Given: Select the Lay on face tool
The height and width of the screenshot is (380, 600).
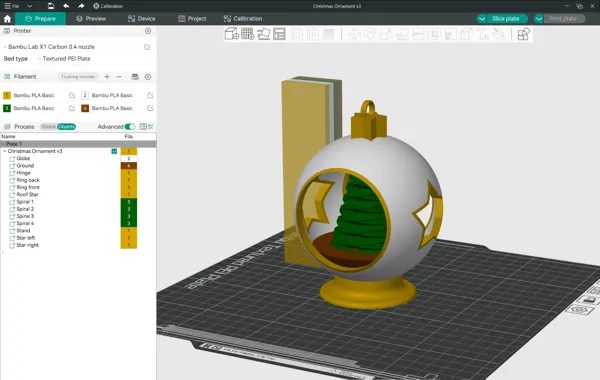Looking at the screenshot, I should (x=402, y=34).
